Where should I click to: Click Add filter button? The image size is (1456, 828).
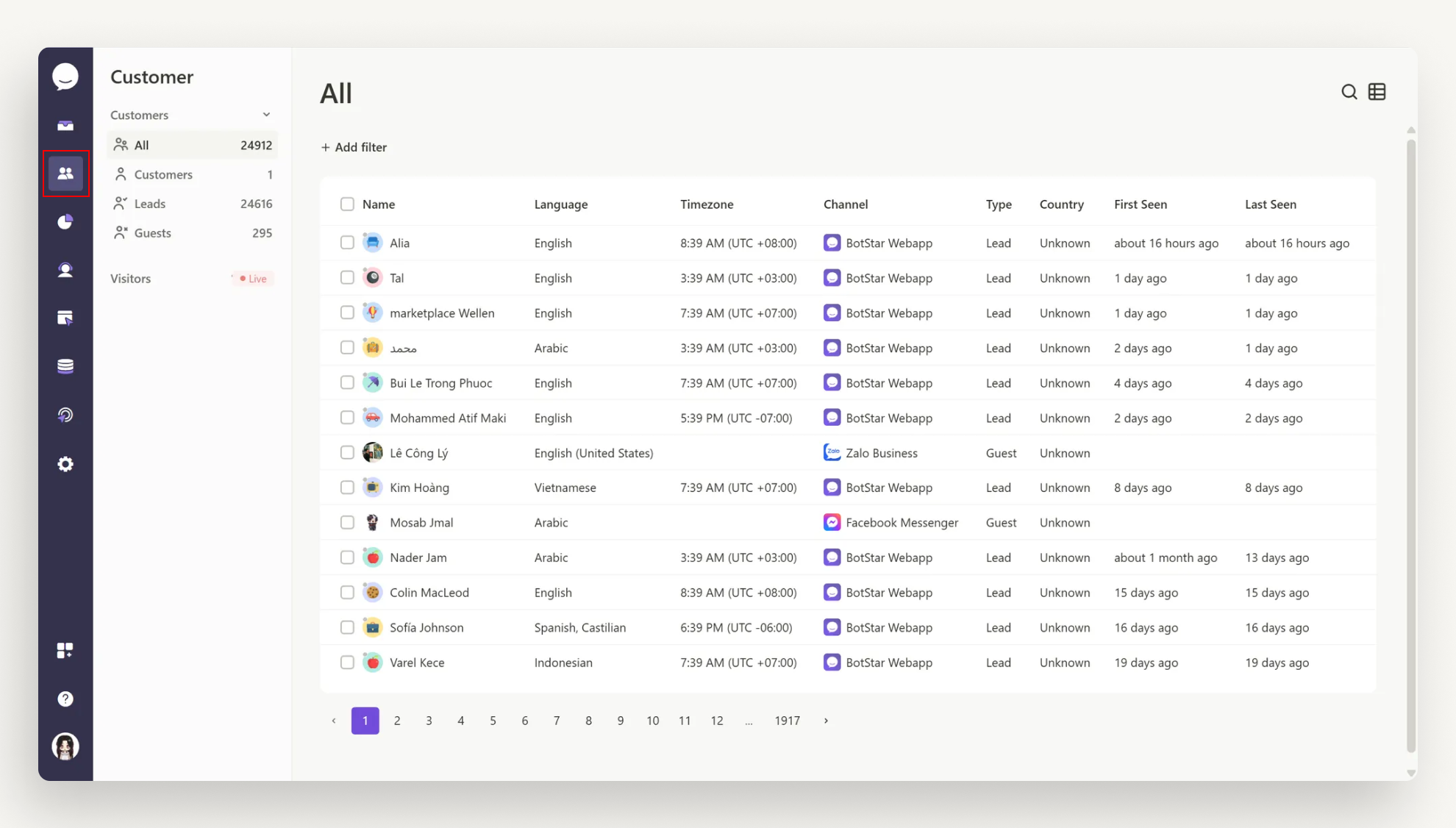click(x=354, y=147)
